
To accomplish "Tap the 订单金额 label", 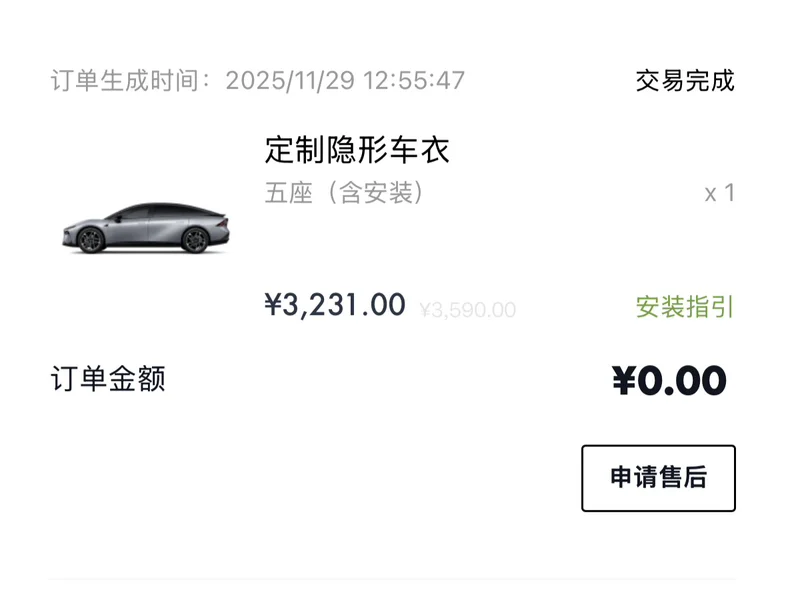I will click(x=108, y=379).
